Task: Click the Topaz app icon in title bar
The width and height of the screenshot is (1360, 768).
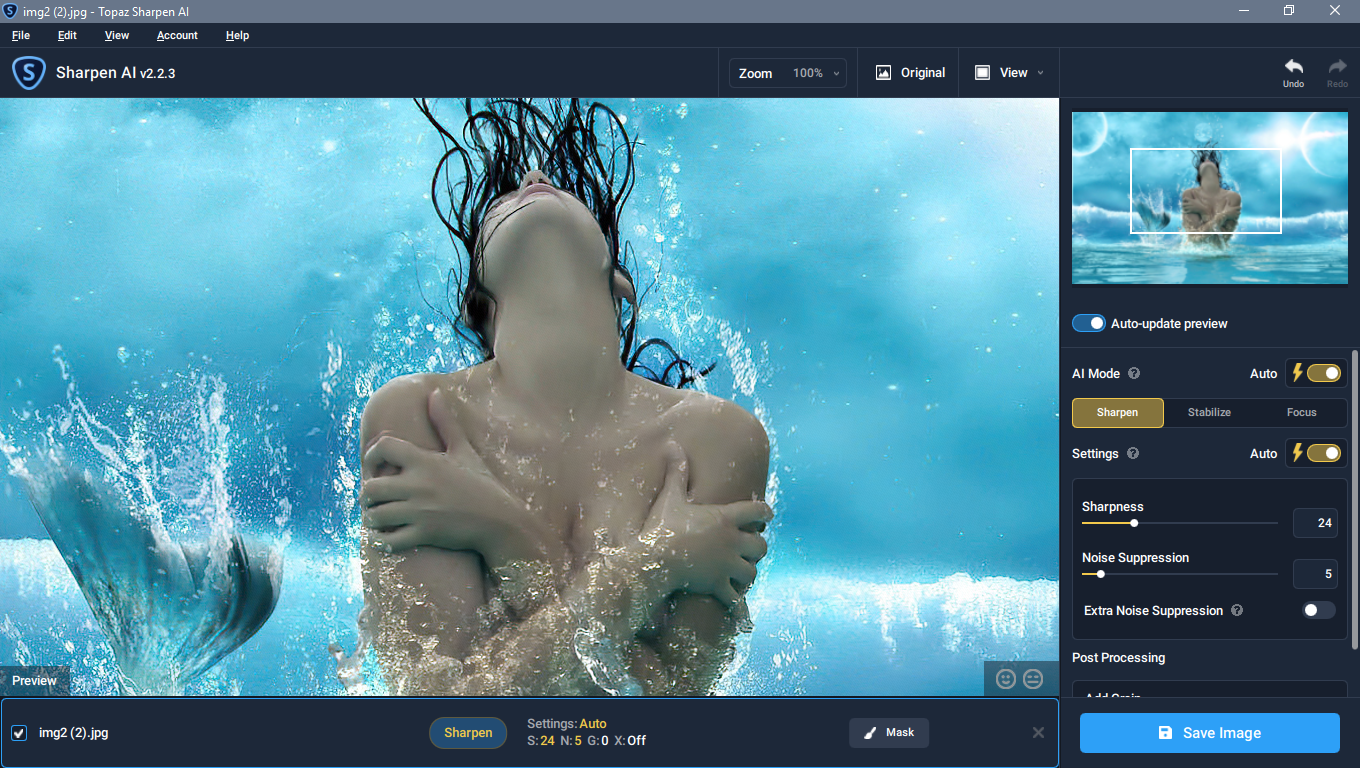Action: tap(10, 10)
